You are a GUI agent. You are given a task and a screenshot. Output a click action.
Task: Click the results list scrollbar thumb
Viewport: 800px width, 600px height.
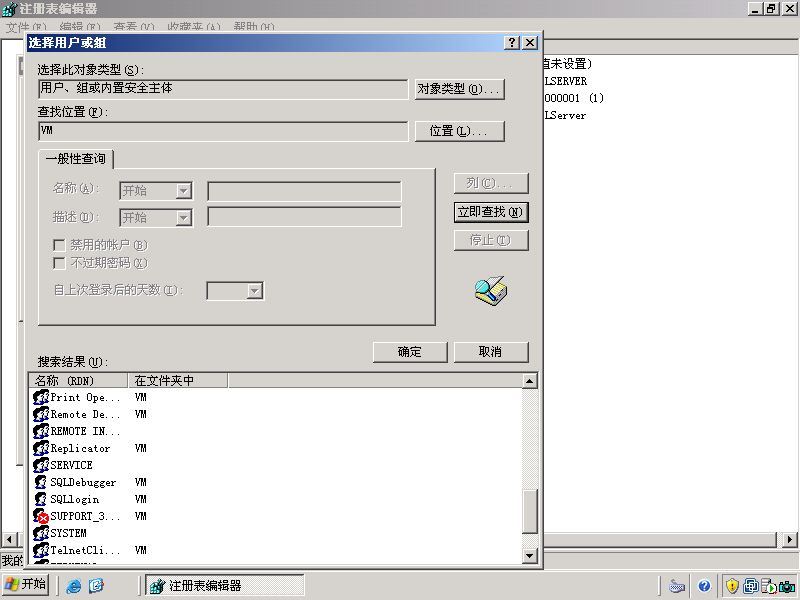tap(530, 511)
